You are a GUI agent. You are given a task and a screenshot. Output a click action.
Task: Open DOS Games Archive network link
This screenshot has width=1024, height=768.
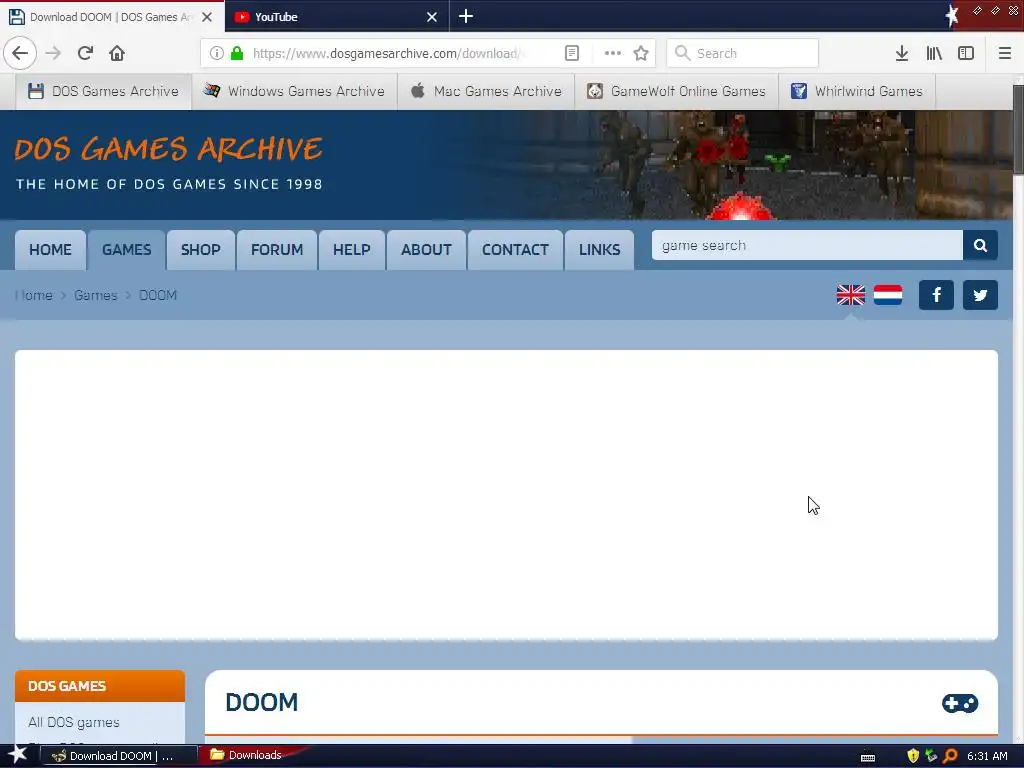pos(103,91)
